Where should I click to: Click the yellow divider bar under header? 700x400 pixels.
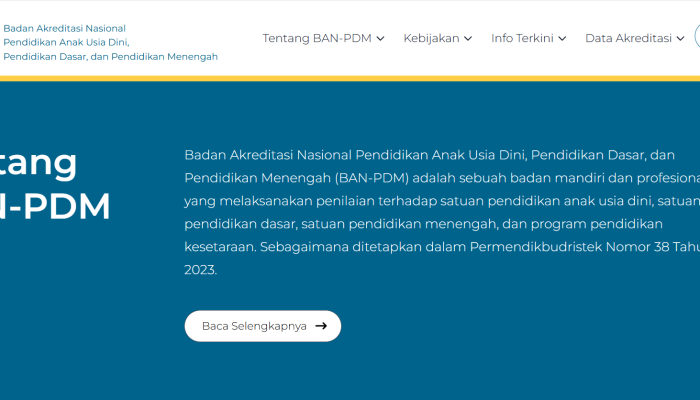350,77
